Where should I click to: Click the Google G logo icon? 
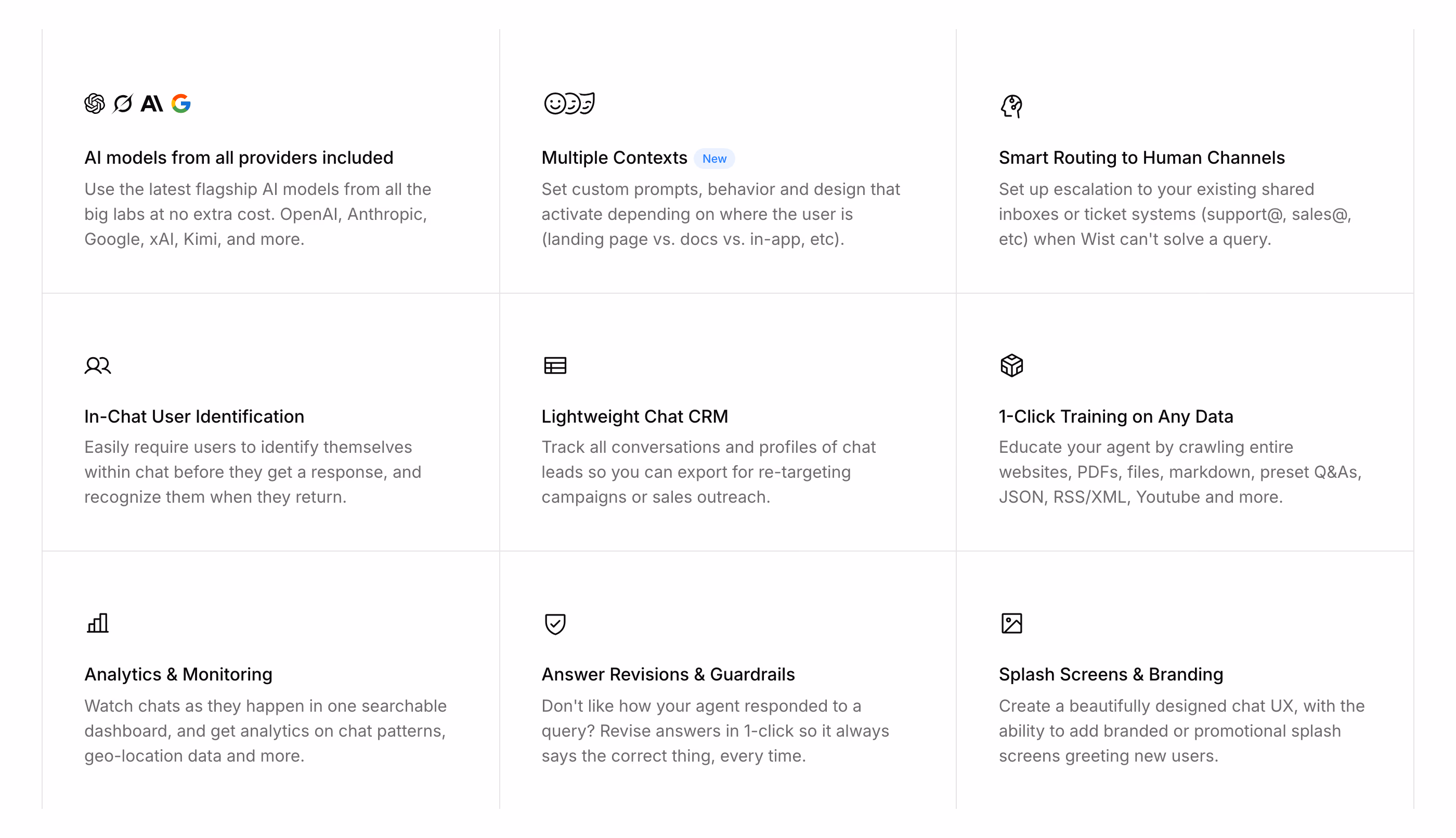click(x=181, y=103)
